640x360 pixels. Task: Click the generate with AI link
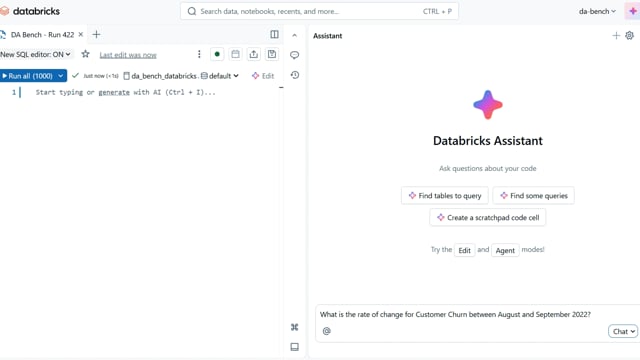(x=114, y=92)
